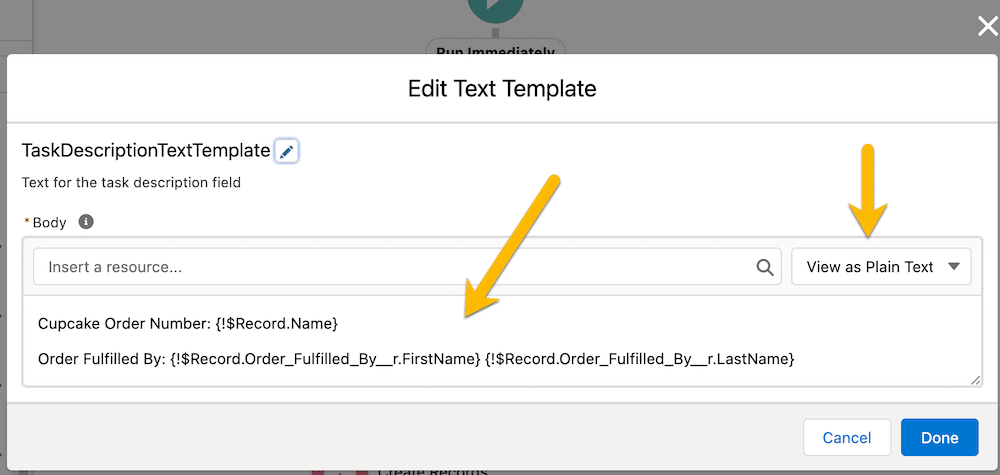Click the 'Cupcake Order Number: {!$Record.Name}' line
This screenshot has height=475, width=1000.
(x=188, y=324)
